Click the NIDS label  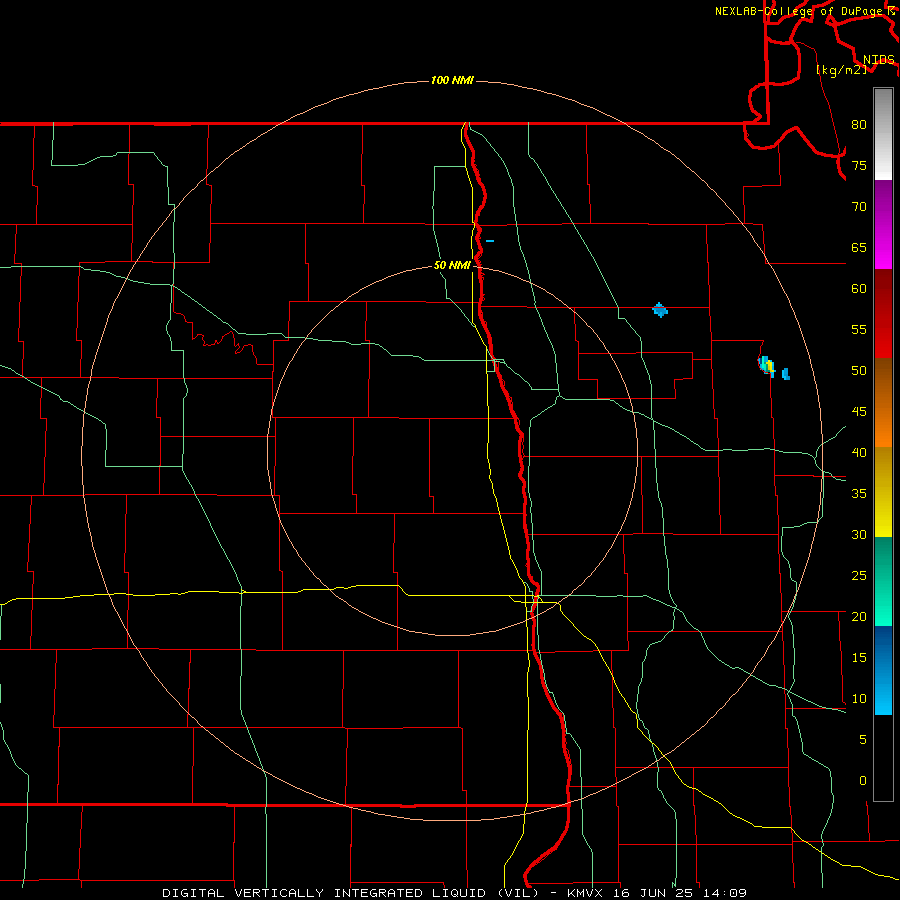click(x=879, y=59)
